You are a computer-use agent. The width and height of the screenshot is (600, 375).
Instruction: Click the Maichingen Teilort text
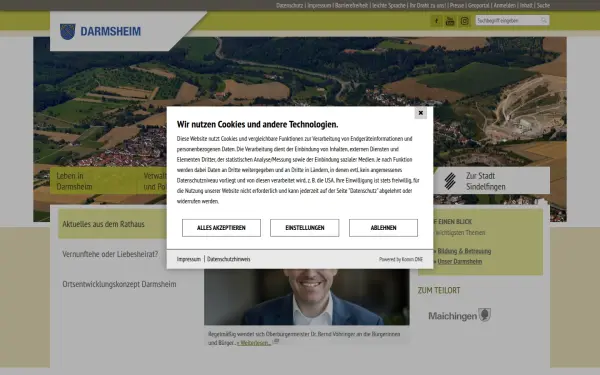pos(453,316)
